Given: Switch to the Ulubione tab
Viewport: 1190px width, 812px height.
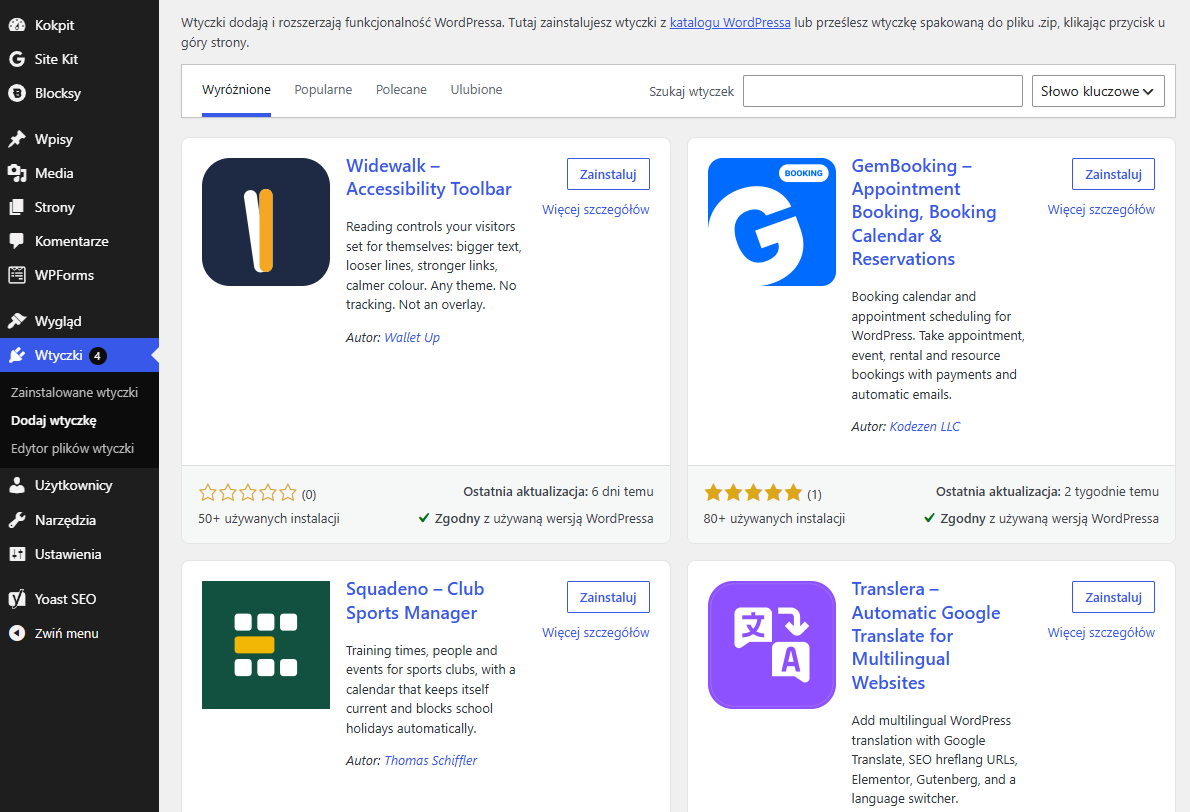Looking at the screenshot, I should click(477, 90).
